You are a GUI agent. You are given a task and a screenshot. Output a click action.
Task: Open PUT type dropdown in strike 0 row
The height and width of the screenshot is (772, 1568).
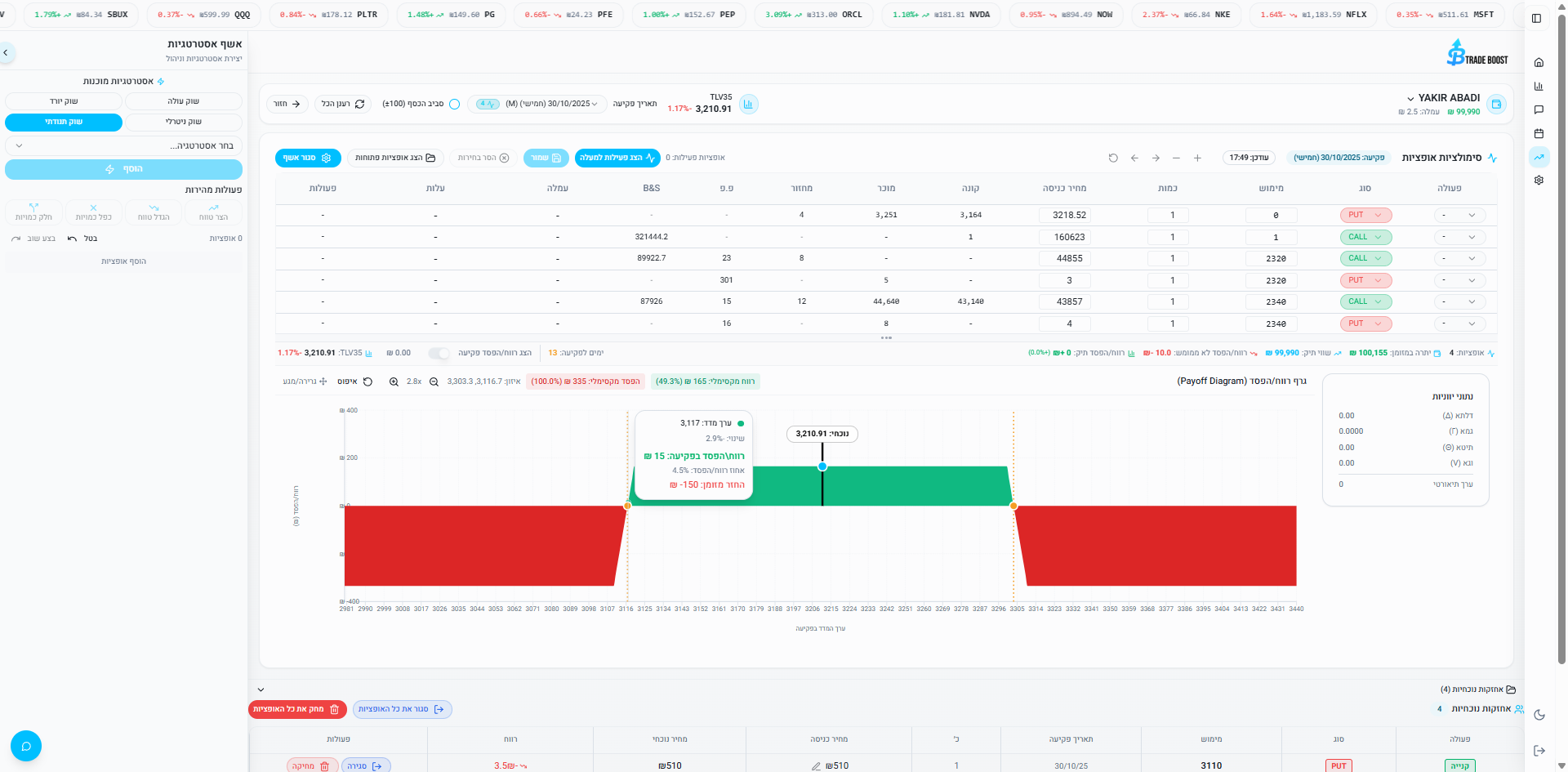(x=1365, y=215)
